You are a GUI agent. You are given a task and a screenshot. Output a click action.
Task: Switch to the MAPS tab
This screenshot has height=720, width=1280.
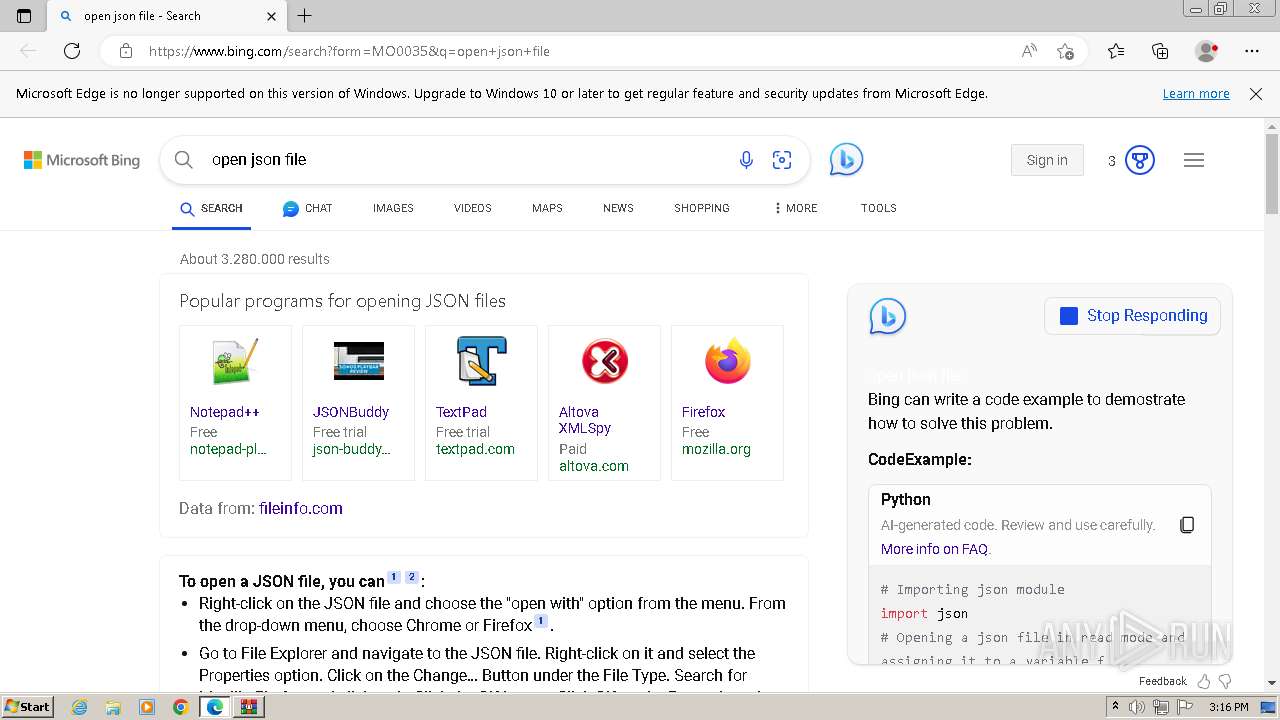click(x=547, y=208)
